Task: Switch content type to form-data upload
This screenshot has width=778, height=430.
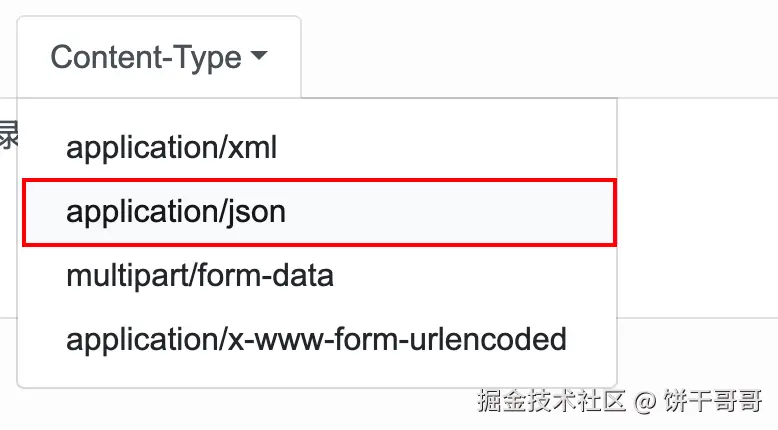Action: click(x=200, y=276)
